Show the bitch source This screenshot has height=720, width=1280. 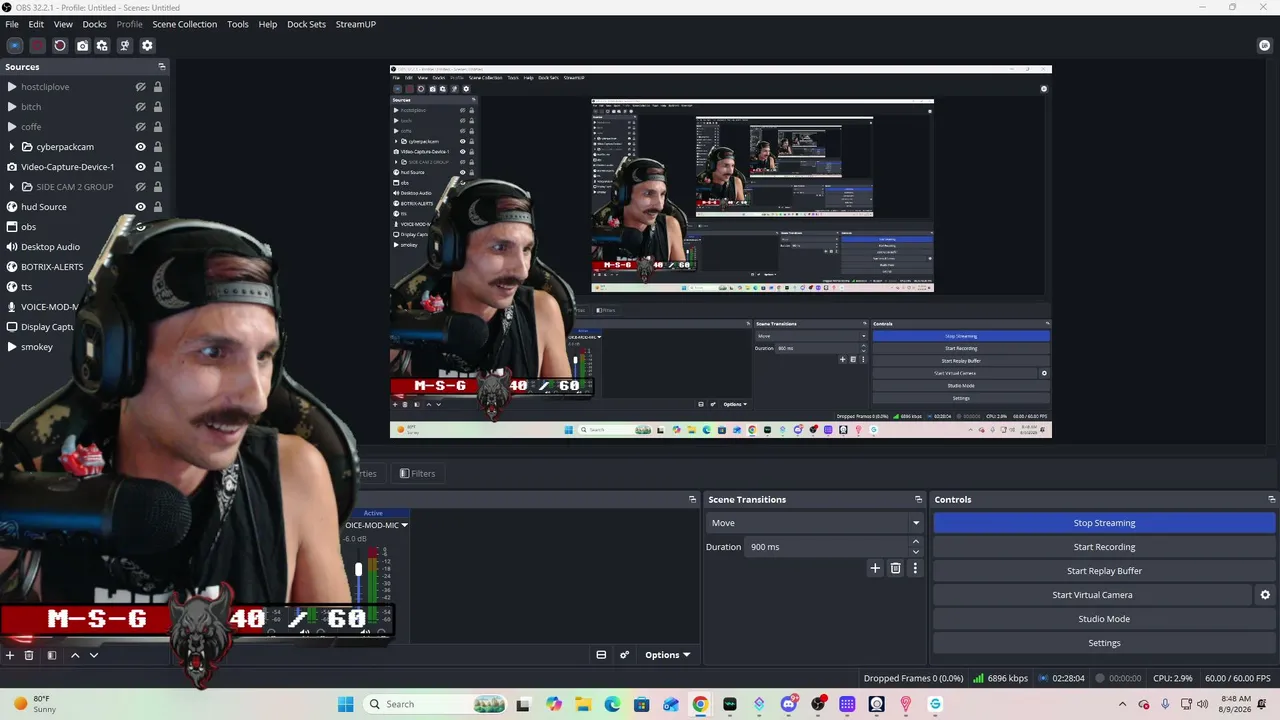pyautogui.click(x=141, y=107)
